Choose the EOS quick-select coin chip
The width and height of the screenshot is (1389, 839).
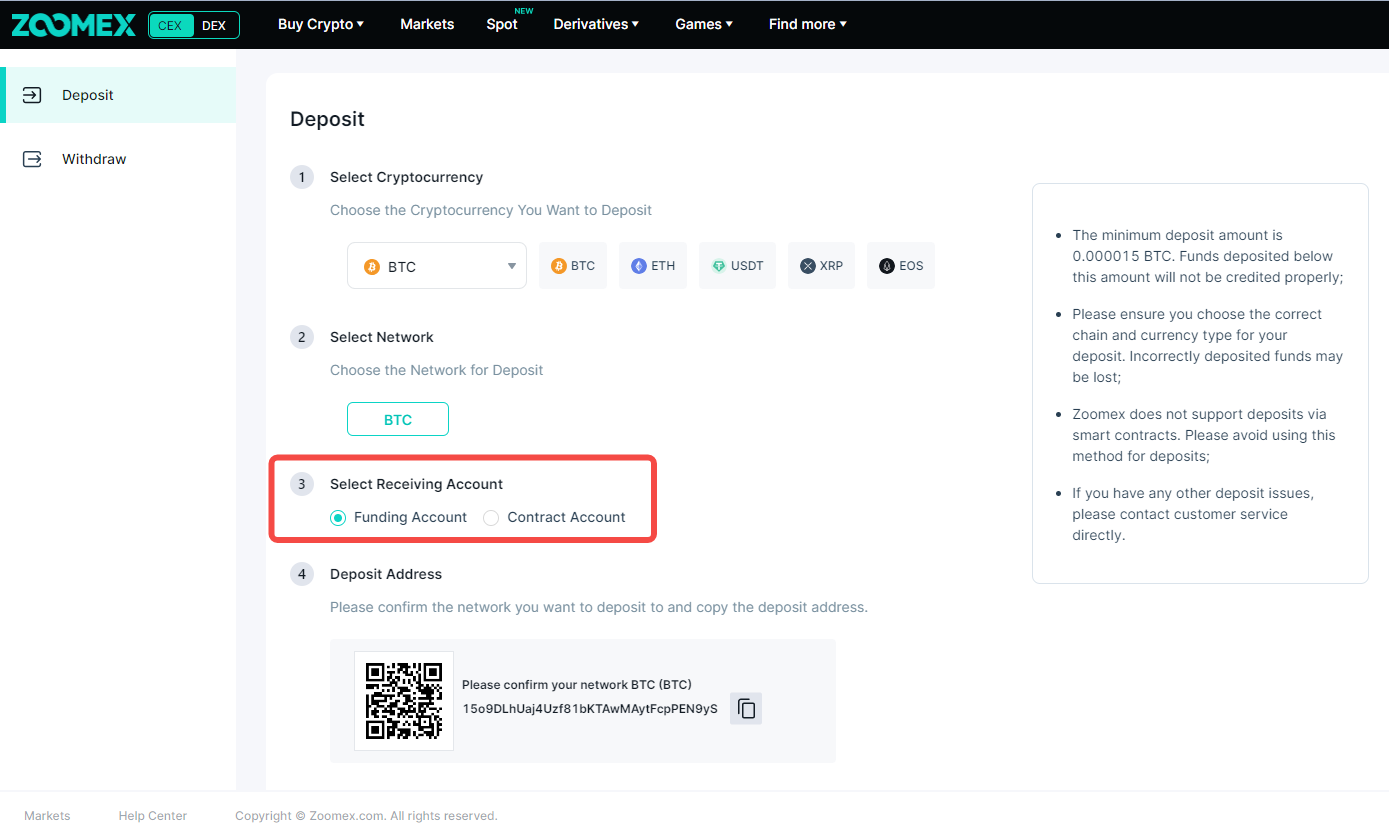[x=900, y=266]
